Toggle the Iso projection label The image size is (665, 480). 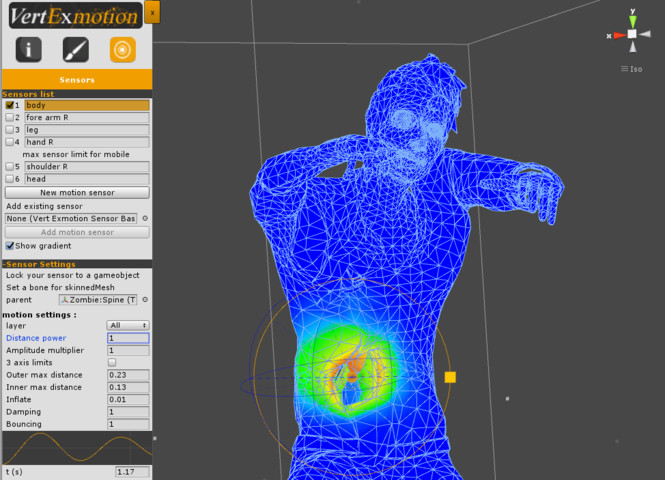click(631, 69)
